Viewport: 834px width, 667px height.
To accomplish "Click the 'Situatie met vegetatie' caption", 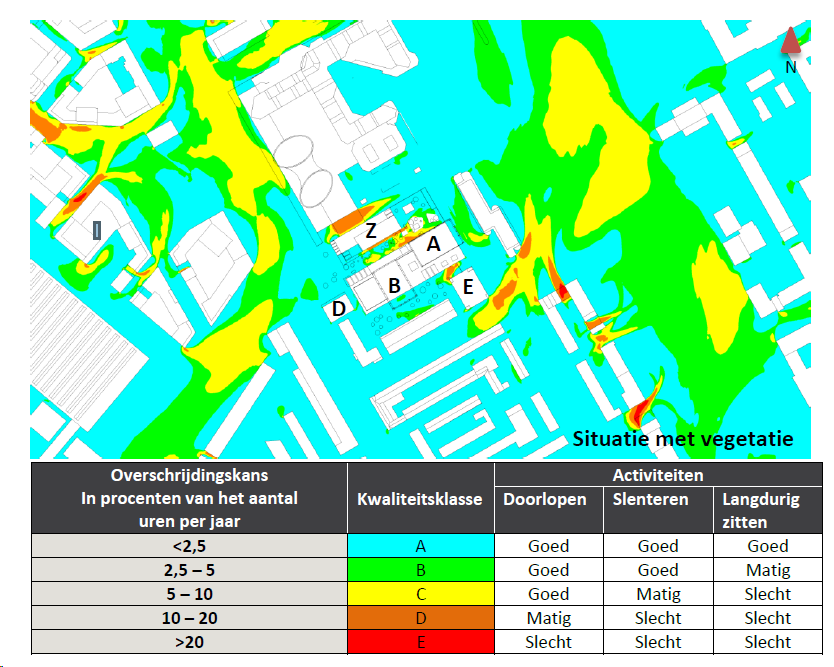I will (683, 439).
